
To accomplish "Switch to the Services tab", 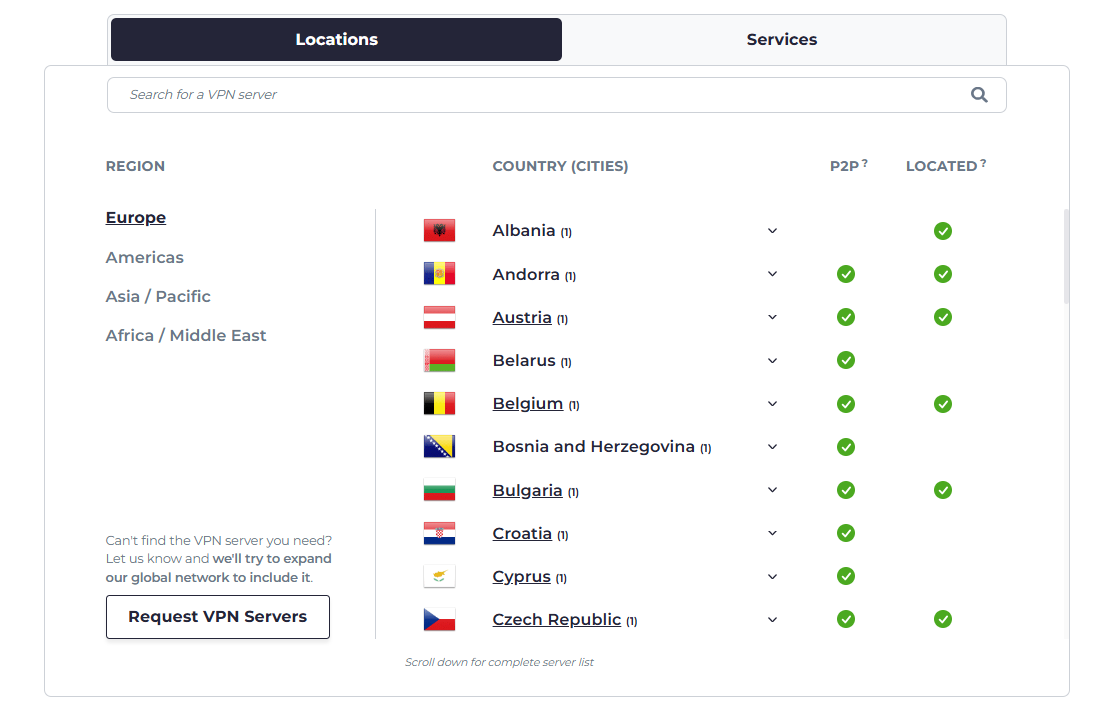I will pyautogui.click(x=782, y=40).
